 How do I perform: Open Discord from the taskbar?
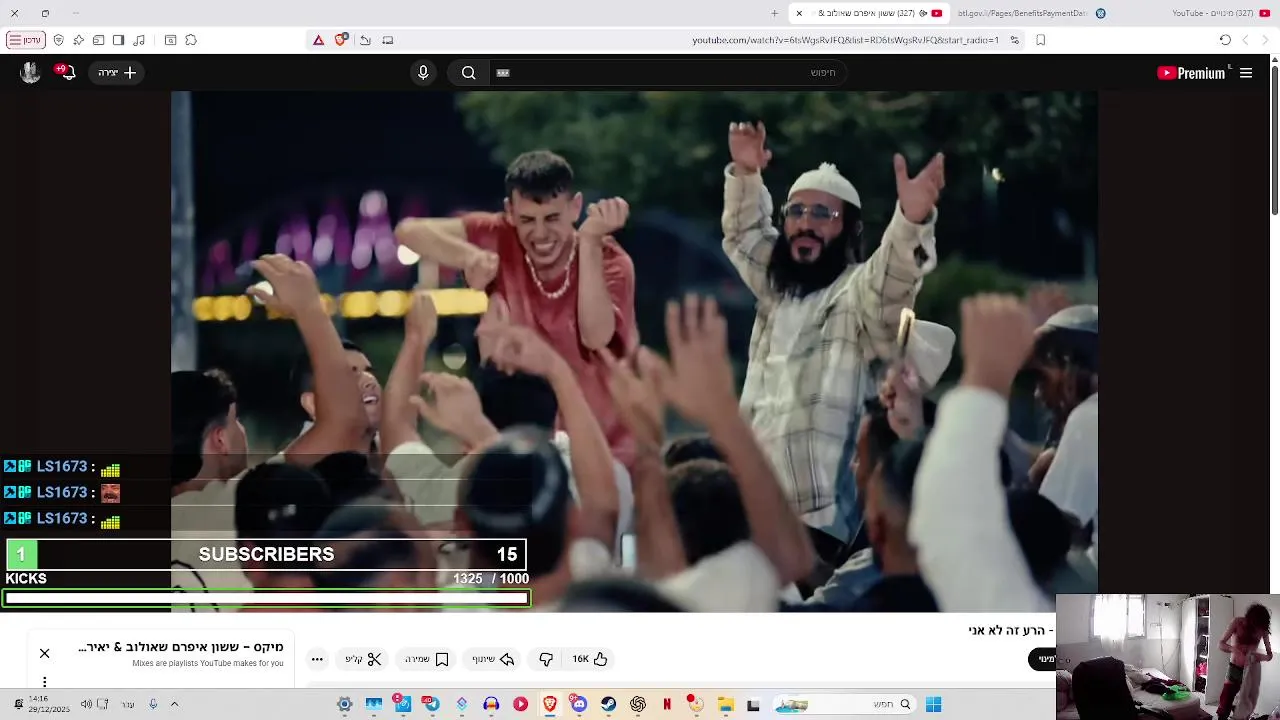(x=578, y=704)
